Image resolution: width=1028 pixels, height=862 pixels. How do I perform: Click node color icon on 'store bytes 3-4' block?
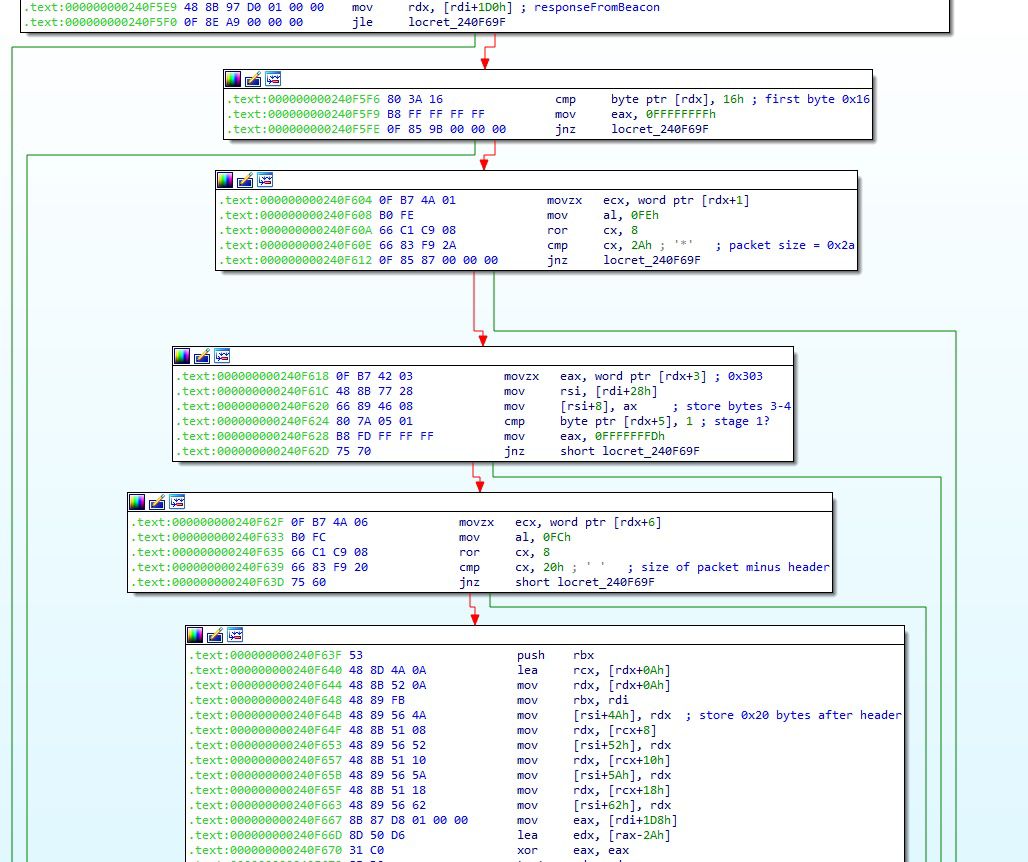pyautogui.click(x=182, y=356)
